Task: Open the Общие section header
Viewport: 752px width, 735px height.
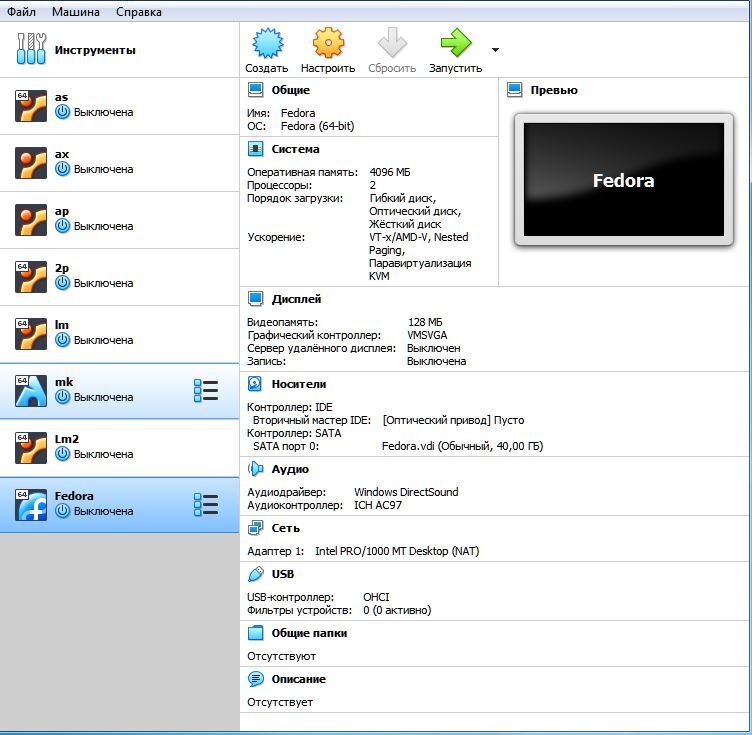Action: (291, 90)
